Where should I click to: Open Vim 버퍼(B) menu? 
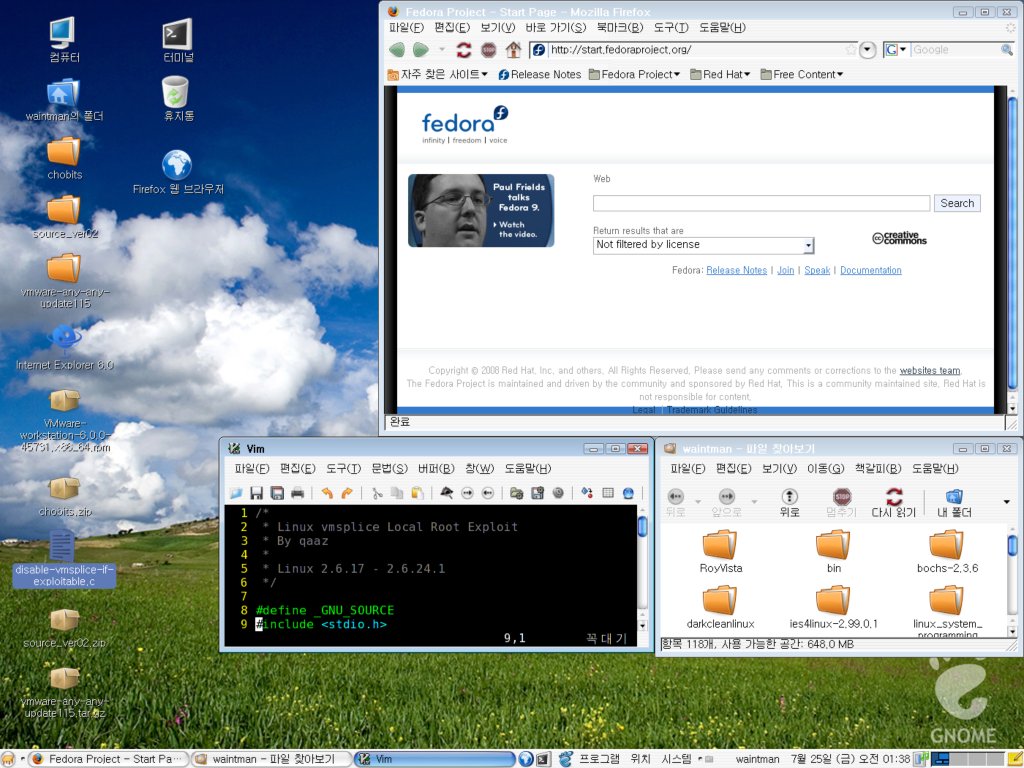pos(436,468)
